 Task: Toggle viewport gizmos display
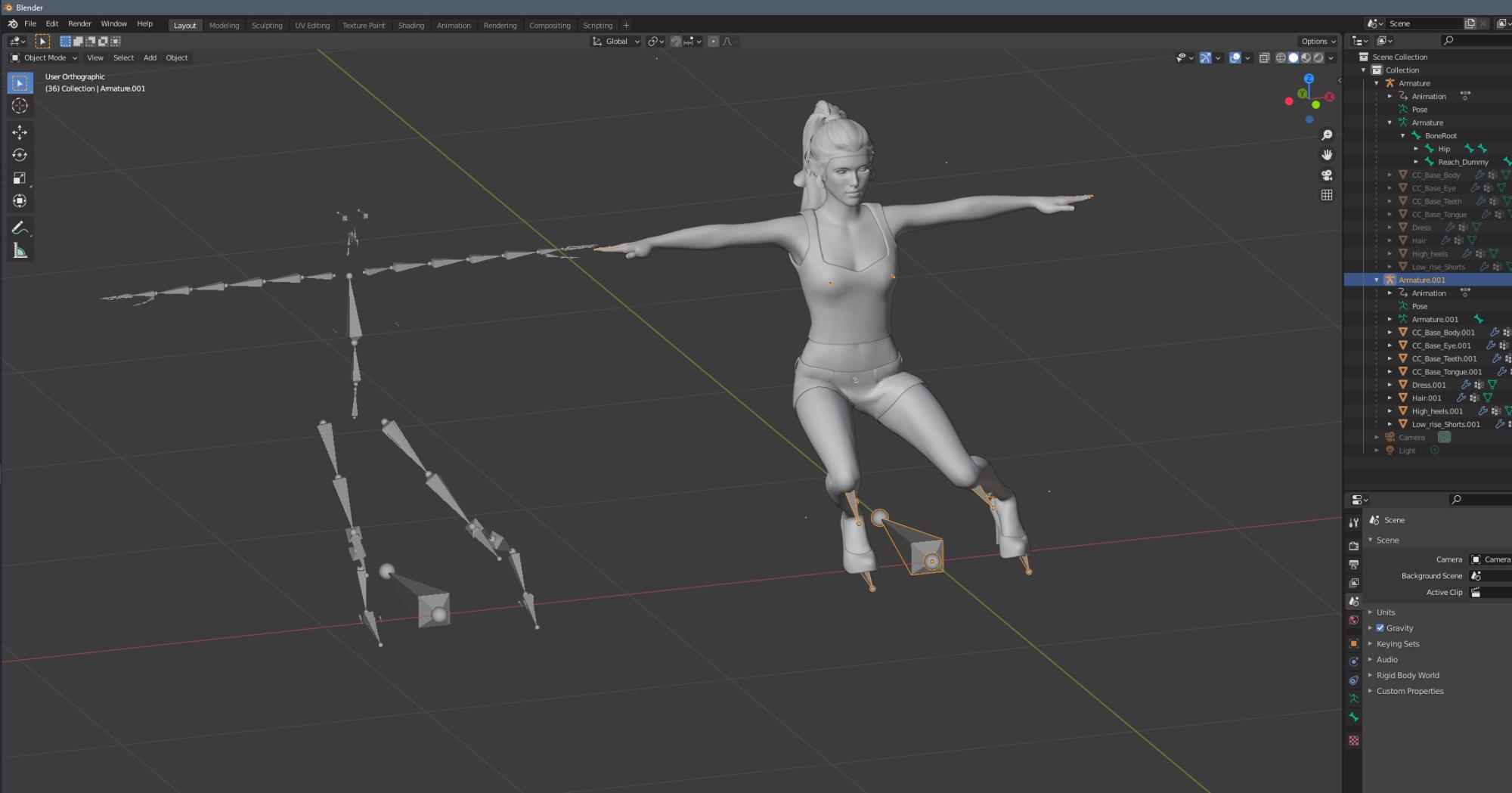(1206, 57)
